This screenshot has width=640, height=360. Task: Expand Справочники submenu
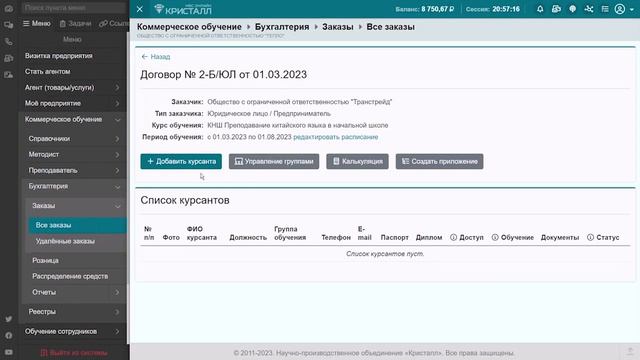75,139
